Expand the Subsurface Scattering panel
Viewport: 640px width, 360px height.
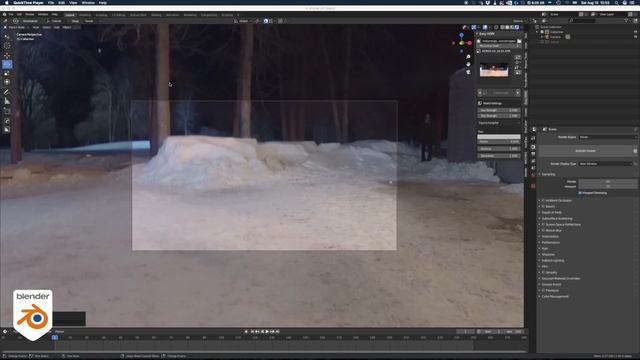pos(557,219)
